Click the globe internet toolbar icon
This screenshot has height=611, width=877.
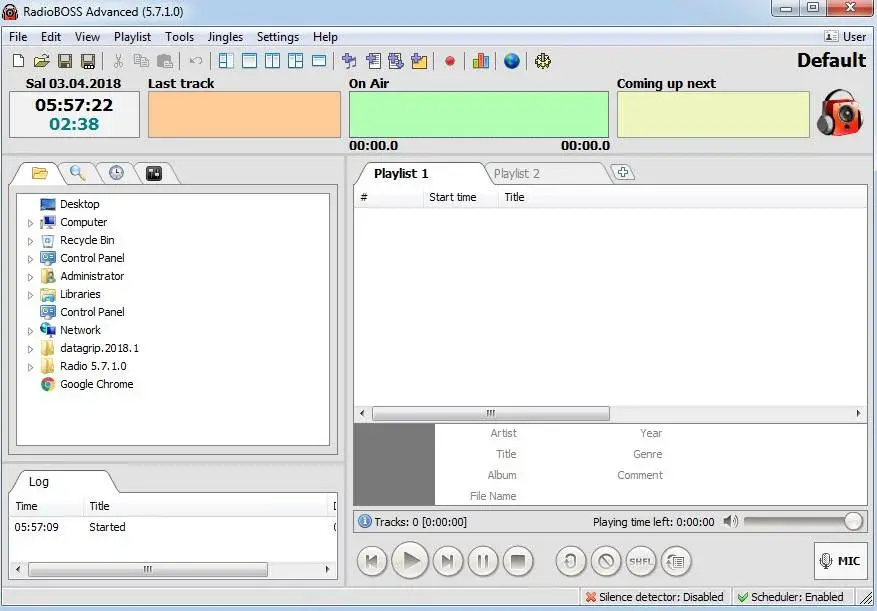pos(511,61)
